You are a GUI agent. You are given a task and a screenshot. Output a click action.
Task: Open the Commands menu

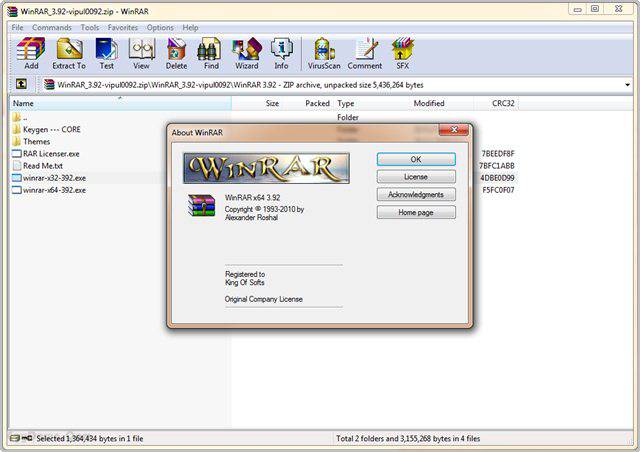[52, 28]
